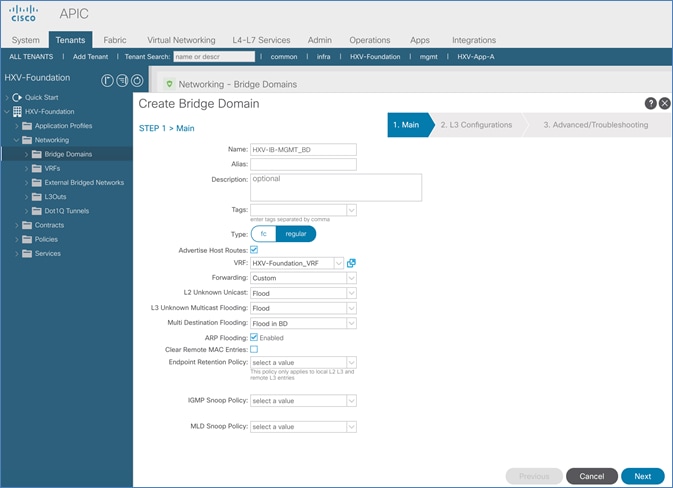Click ALL TENANTS link
The height and width of the screenshot is (488, 673).
tap(31, 57)
